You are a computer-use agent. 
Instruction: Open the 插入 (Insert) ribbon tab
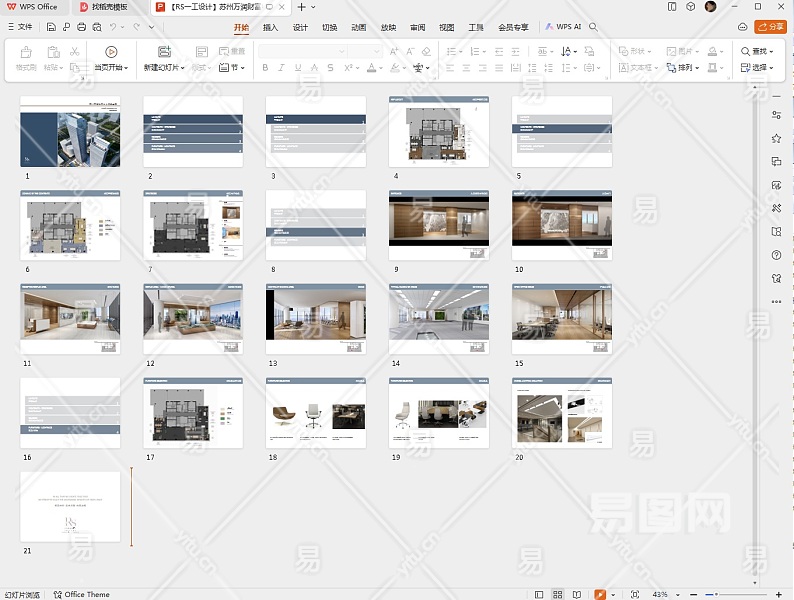[270, 27]
